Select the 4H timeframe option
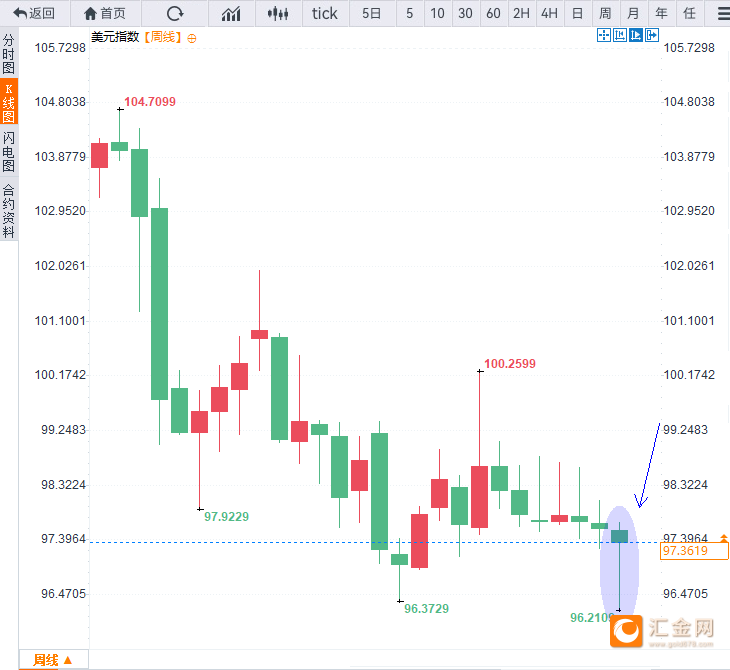 (x=549, y=14)
